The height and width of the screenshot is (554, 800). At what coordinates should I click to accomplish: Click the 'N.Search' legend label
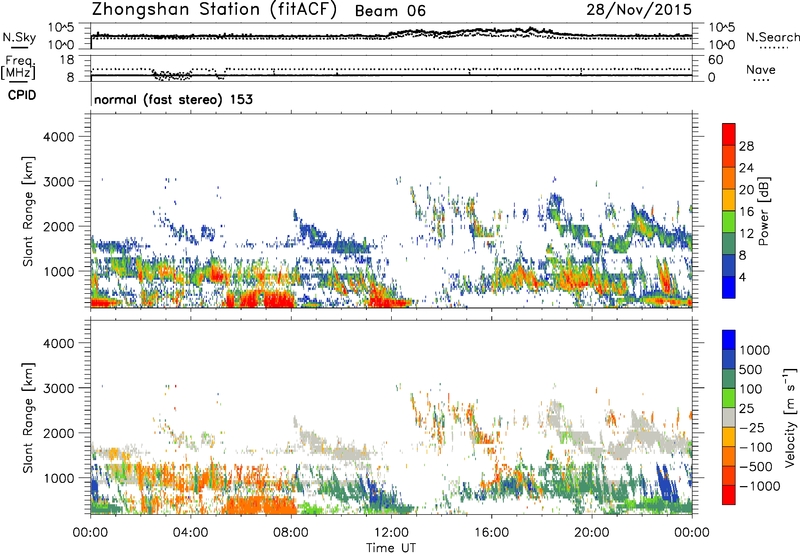773,37
